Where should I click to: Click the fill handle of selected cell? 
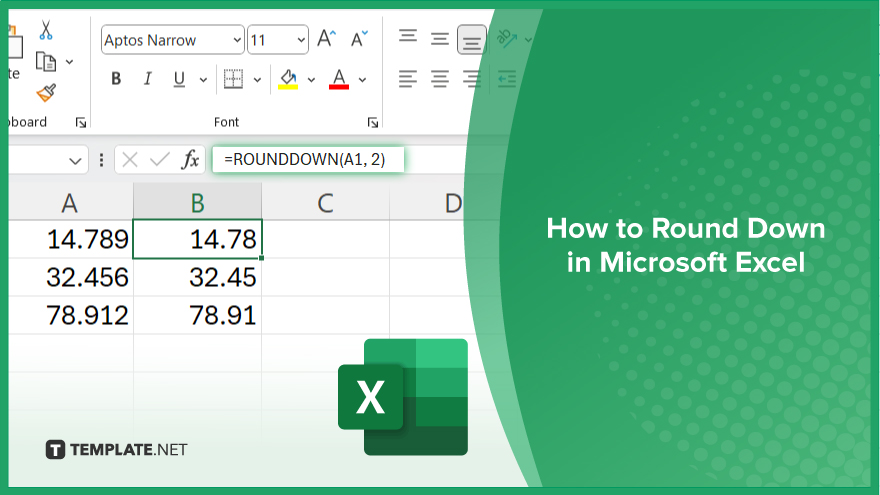click(x=262, y=258)
